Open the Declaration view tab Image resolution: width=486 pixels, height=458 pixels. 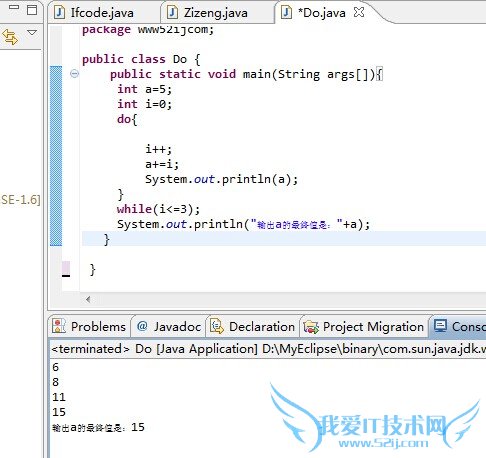coord(253,327)
